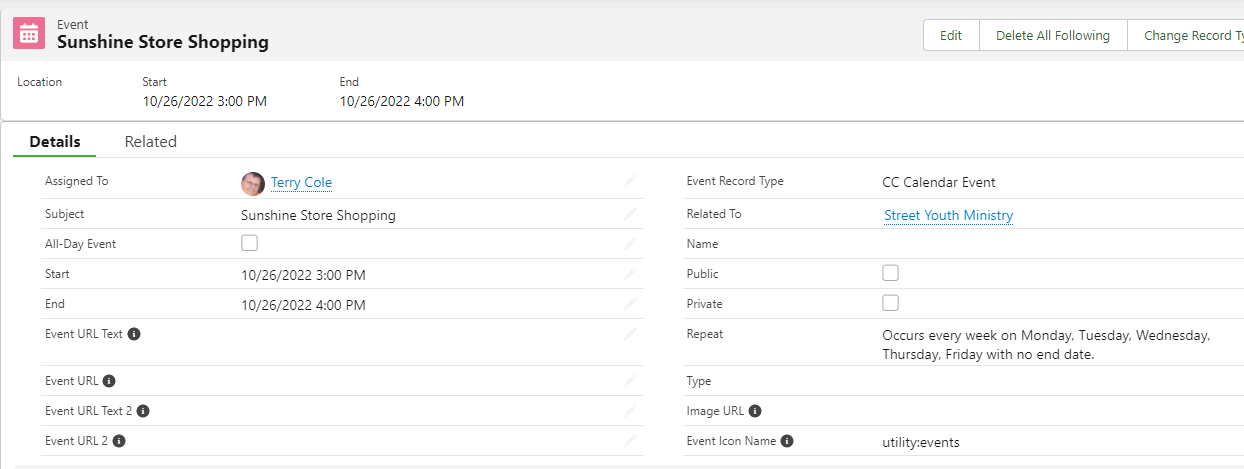The height and width of the screenshot is (469, 1244).
Task: Switch to the Related tab
Action: tap(150, 142)
